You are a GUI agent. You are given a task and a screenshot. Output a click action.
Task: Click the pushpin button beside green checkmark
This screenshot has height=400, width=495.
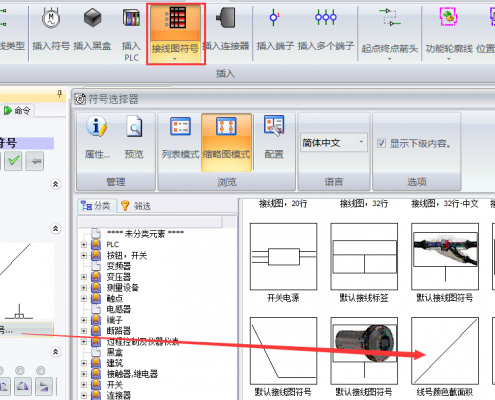click(35, 161)
